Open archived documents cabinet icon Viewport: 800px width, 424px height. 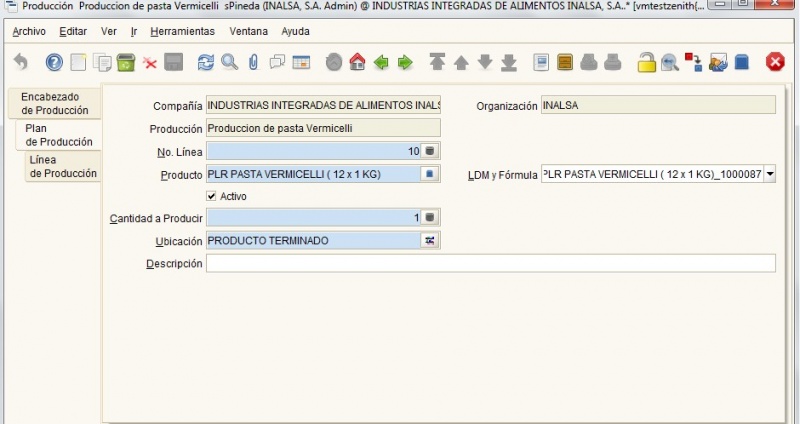565,62
